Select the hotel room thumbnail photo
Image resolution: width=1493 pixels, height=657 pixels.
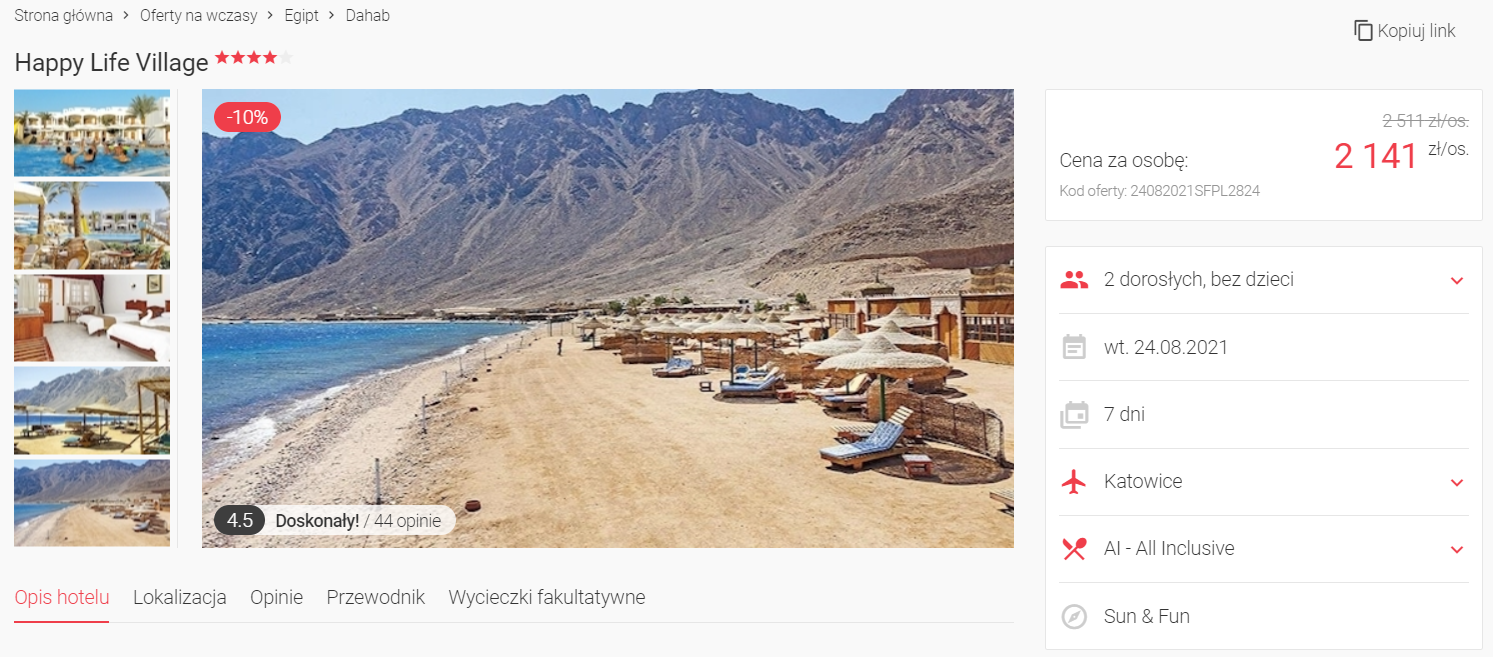tap(92, 318)
